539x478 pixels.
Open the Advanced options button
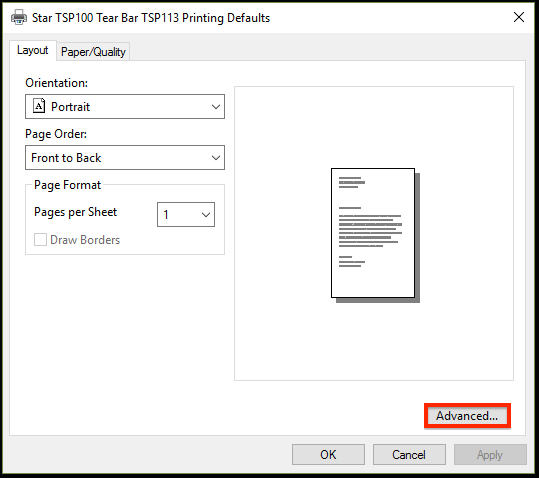tap(467, 416)
